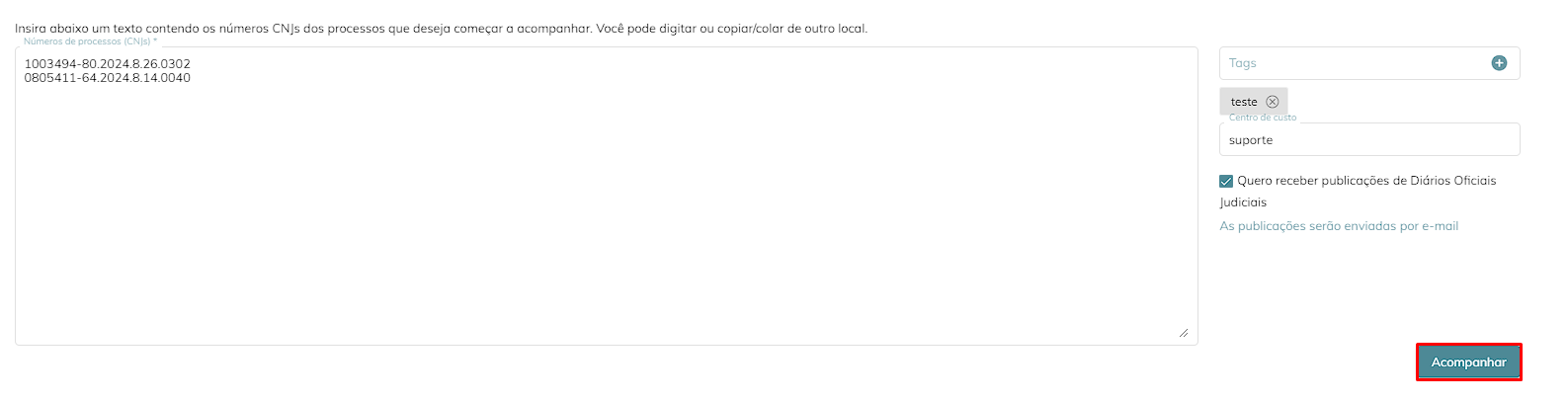Click the "Insira abaixo um texto" instruction sentence
This screenshot has height=402, width=1568.
[x=303, y=29]
